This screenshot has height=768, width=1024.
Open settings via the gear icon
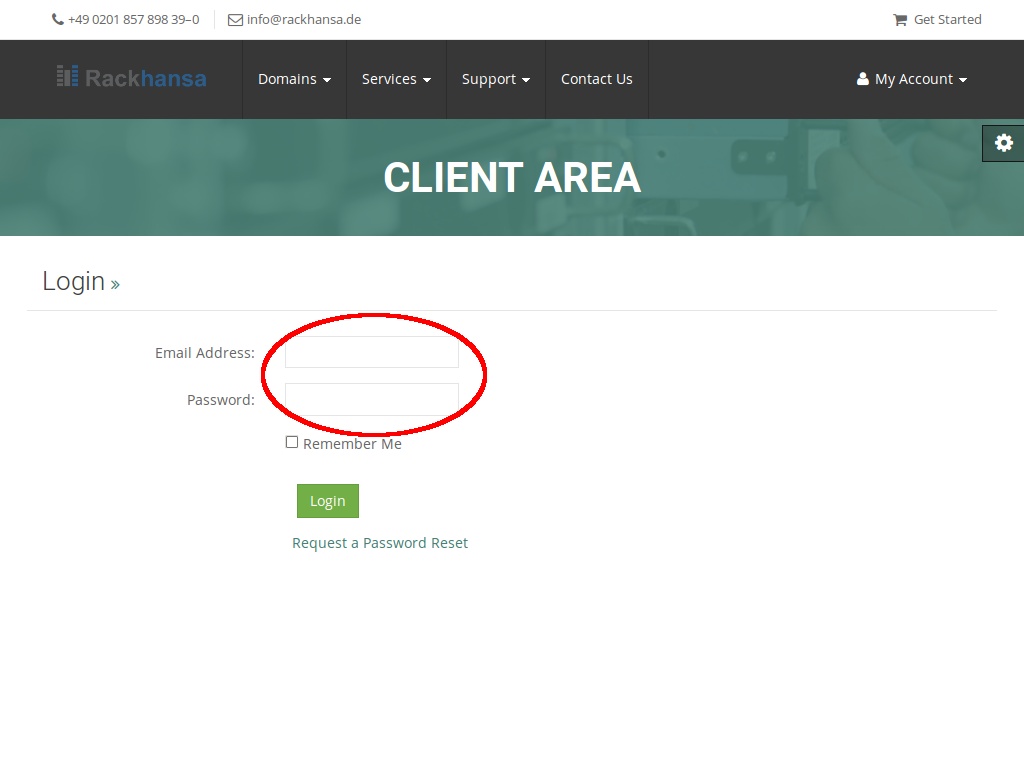(x=1004, y=143)
